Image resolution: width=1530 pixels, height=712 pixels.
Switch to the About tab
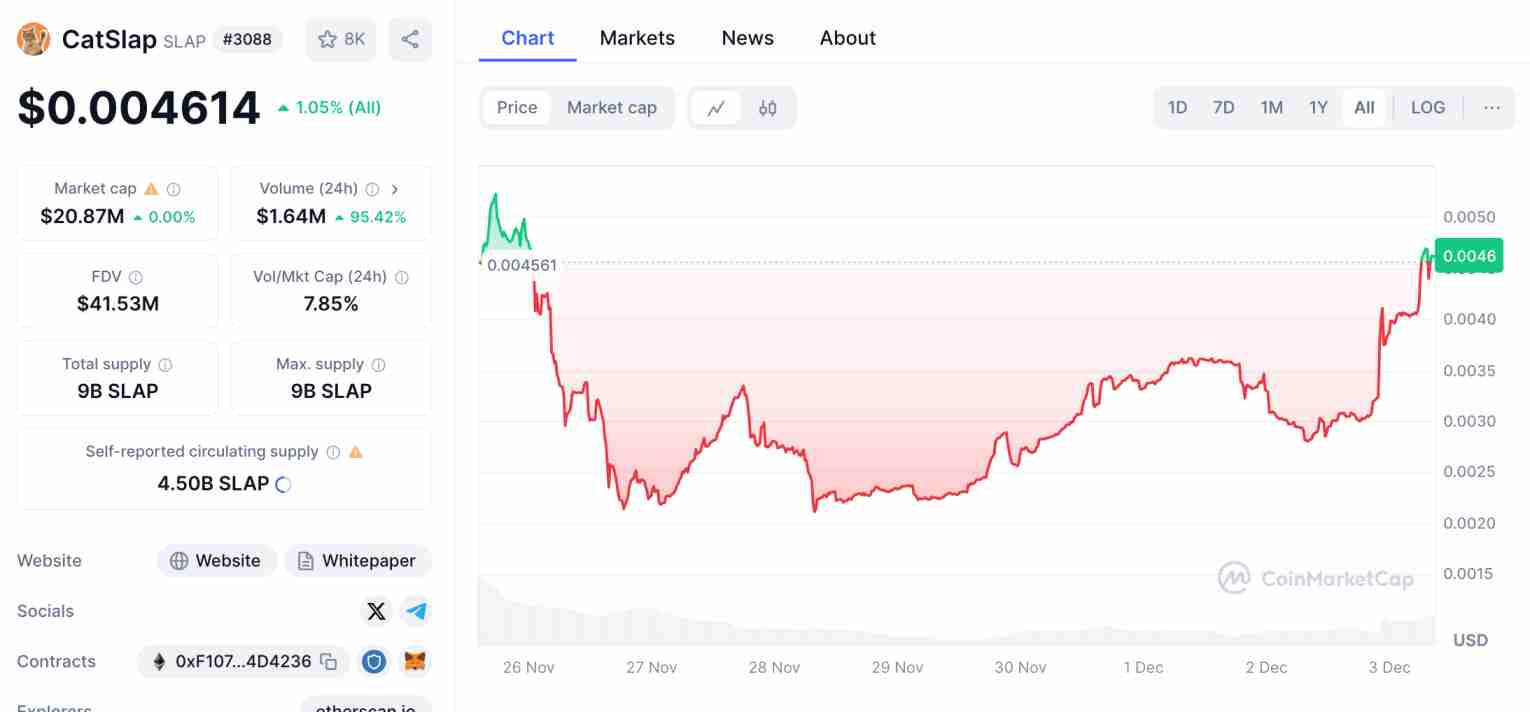click(848, 38)
